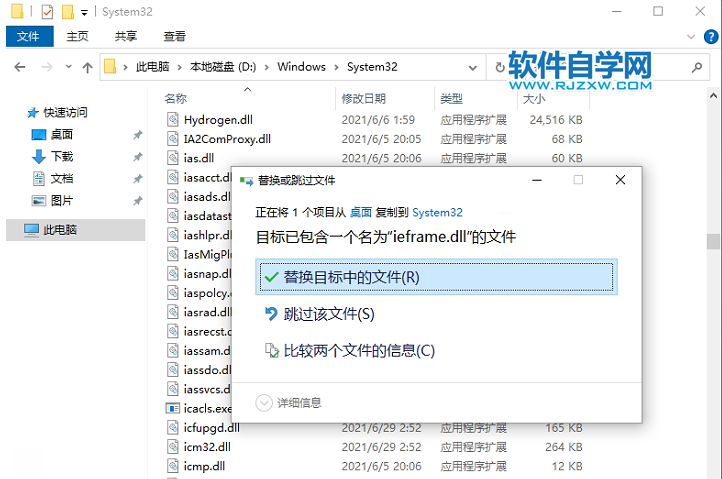Click System32 in the address breadcrumb

[x=372, y=67]
